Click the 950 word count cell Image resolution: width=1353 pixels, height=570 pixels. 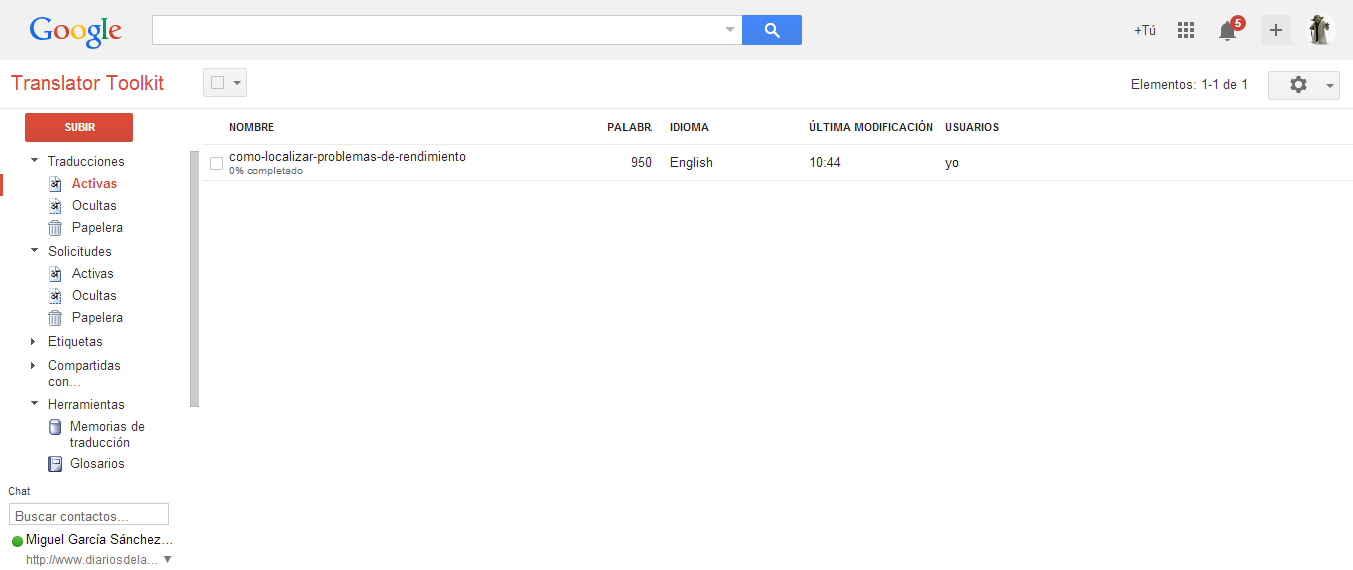(x=641, y=163)
